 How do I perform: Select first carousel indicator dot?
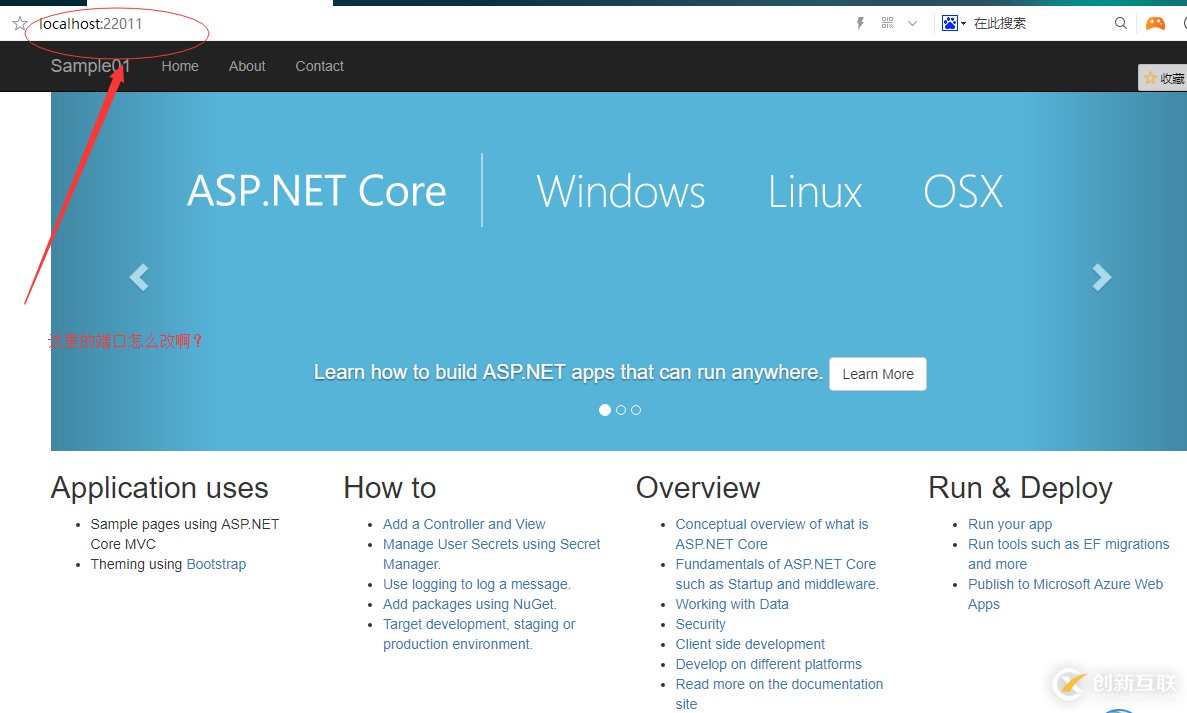tap(605, 410)
